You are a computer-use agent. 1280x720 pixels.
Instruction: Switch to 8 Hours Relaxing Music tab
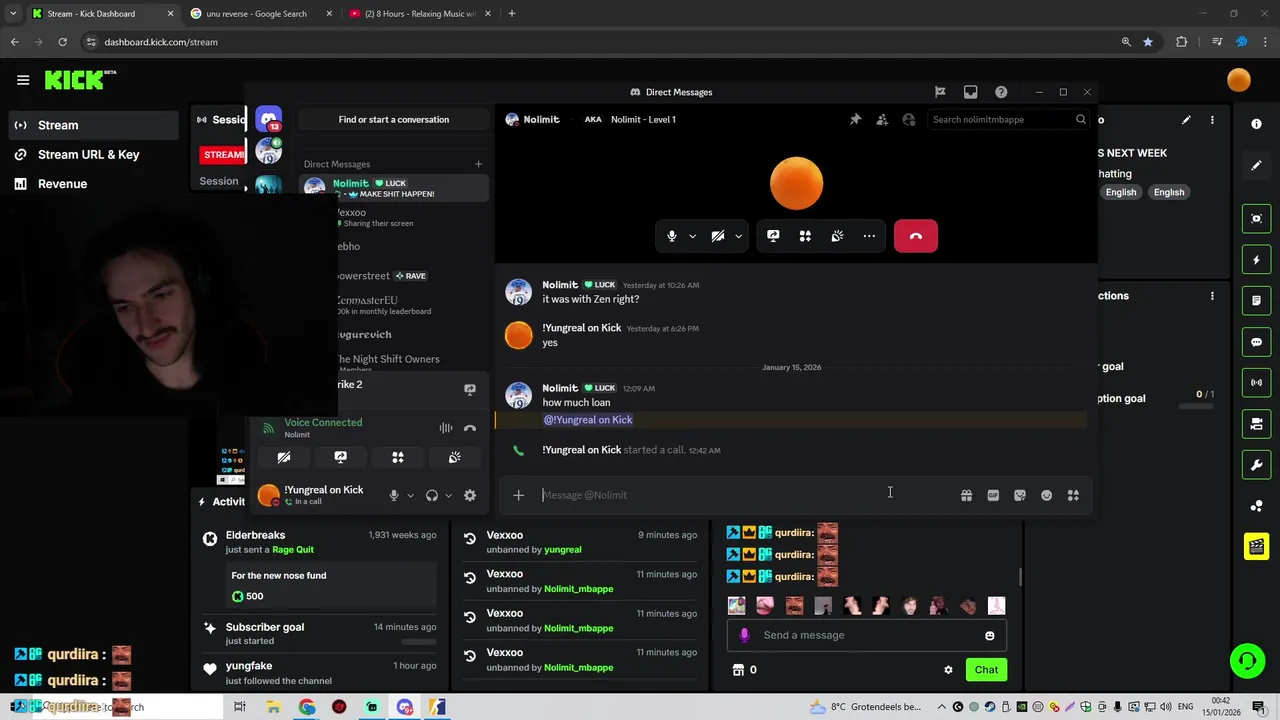pyautogui.click(x=420, y=14)
